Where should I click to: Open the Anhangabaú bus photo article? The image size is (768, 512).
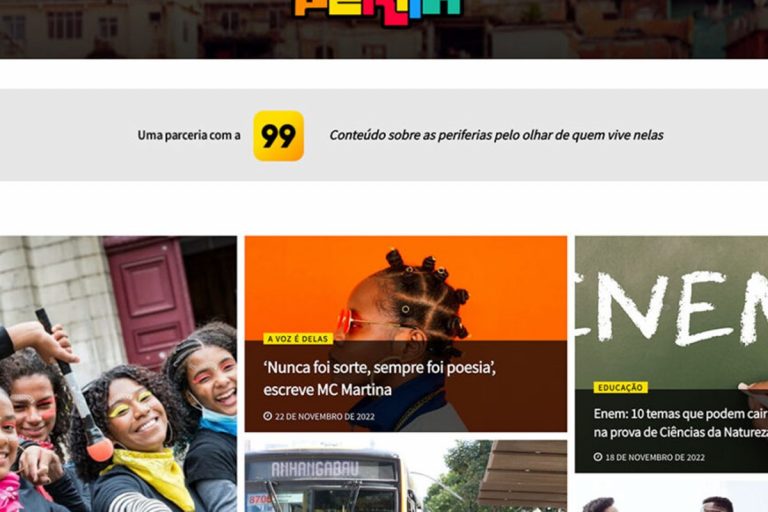[x=406, y=476]
